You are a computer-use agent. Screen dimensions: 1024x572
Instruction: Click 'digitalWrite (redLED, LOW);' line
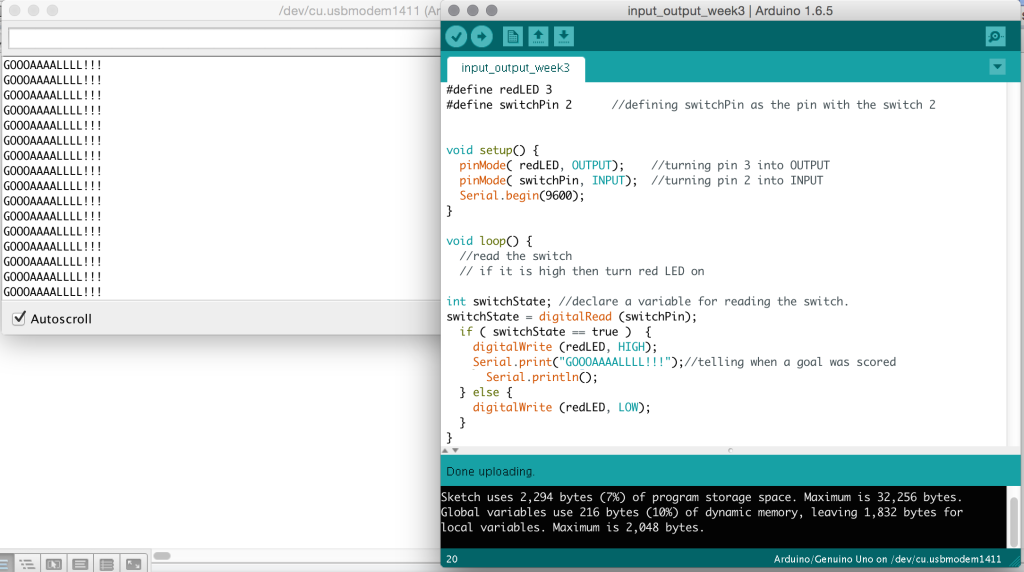[x=562, y=407]
